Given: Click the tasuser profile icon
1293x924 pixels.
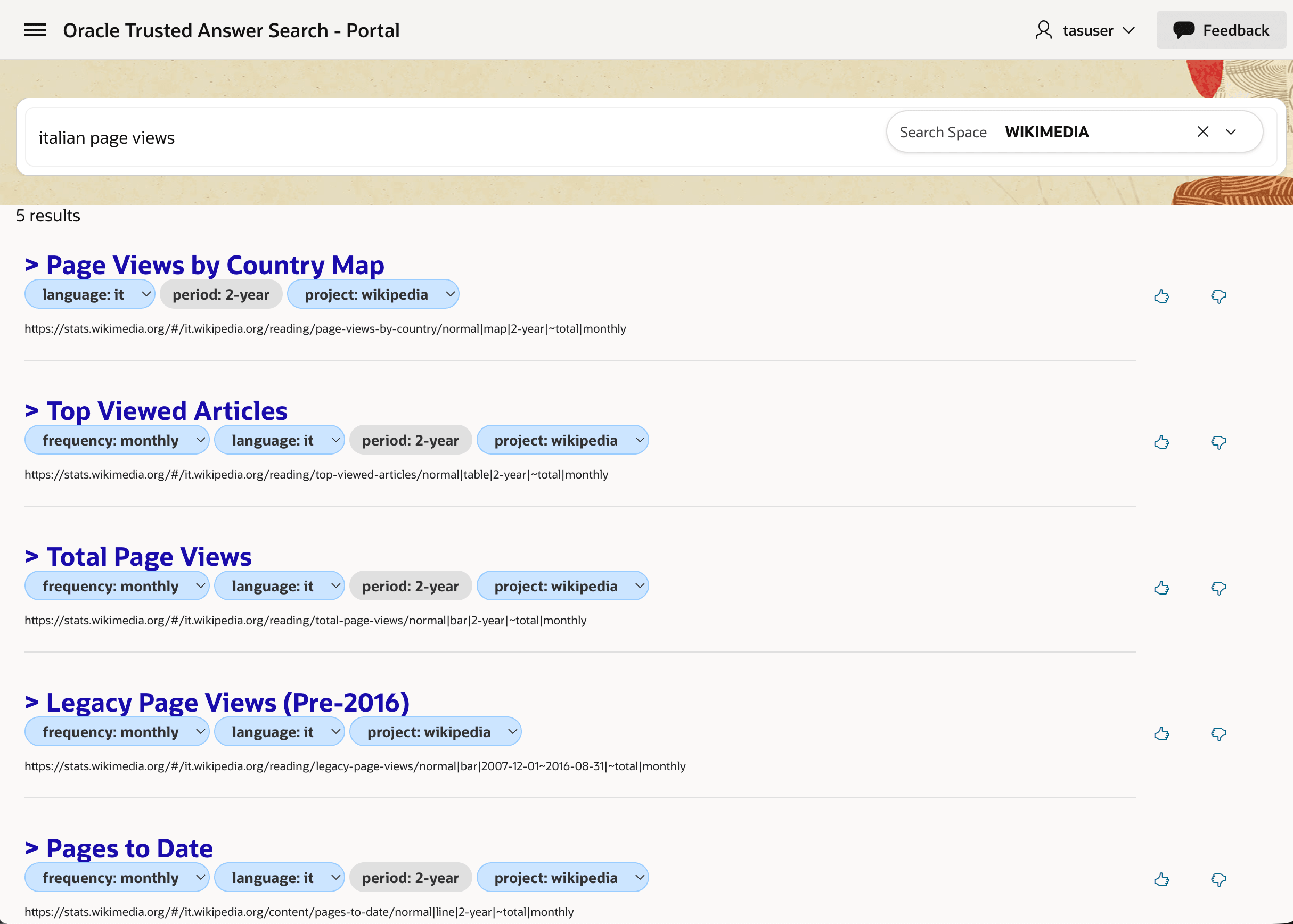Looking at the screenshot, I should point(1043,30).
